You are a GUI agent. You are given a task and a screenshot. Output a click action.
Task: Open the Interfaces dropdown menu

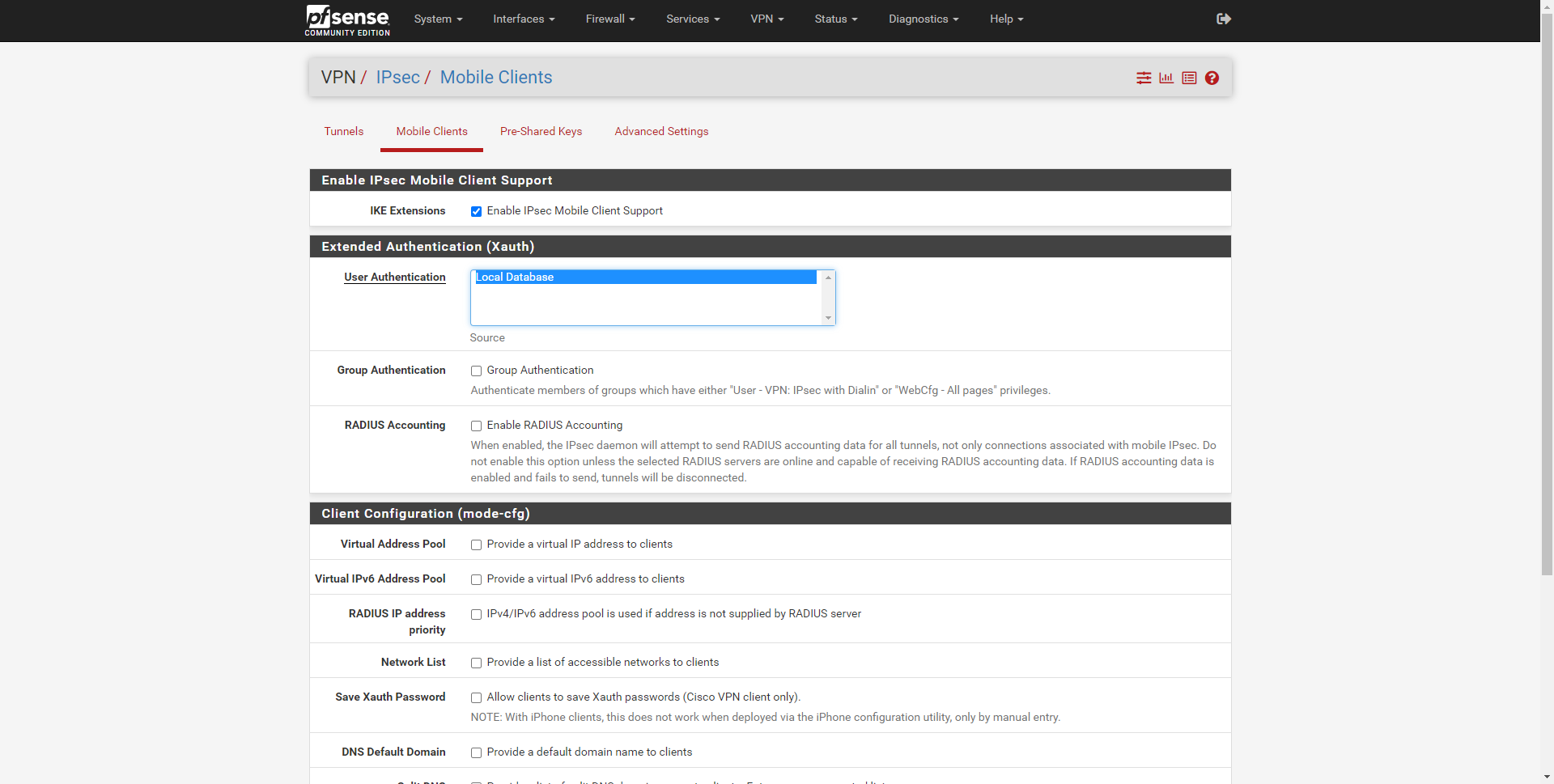(524, 19)
